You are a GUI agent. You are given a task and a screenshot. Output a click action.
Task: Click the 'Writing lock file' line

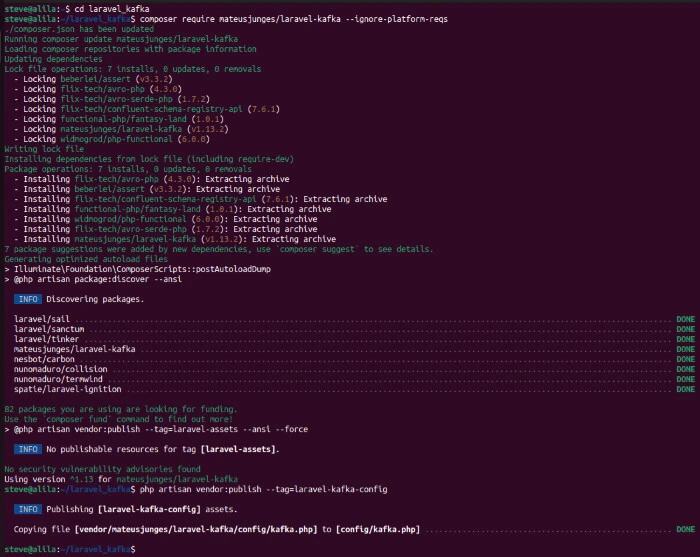44,149
